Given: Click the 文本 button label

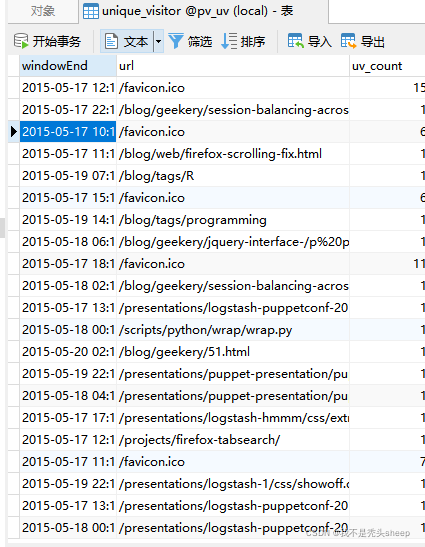Looking at the screenshot, I should (136, 42).
